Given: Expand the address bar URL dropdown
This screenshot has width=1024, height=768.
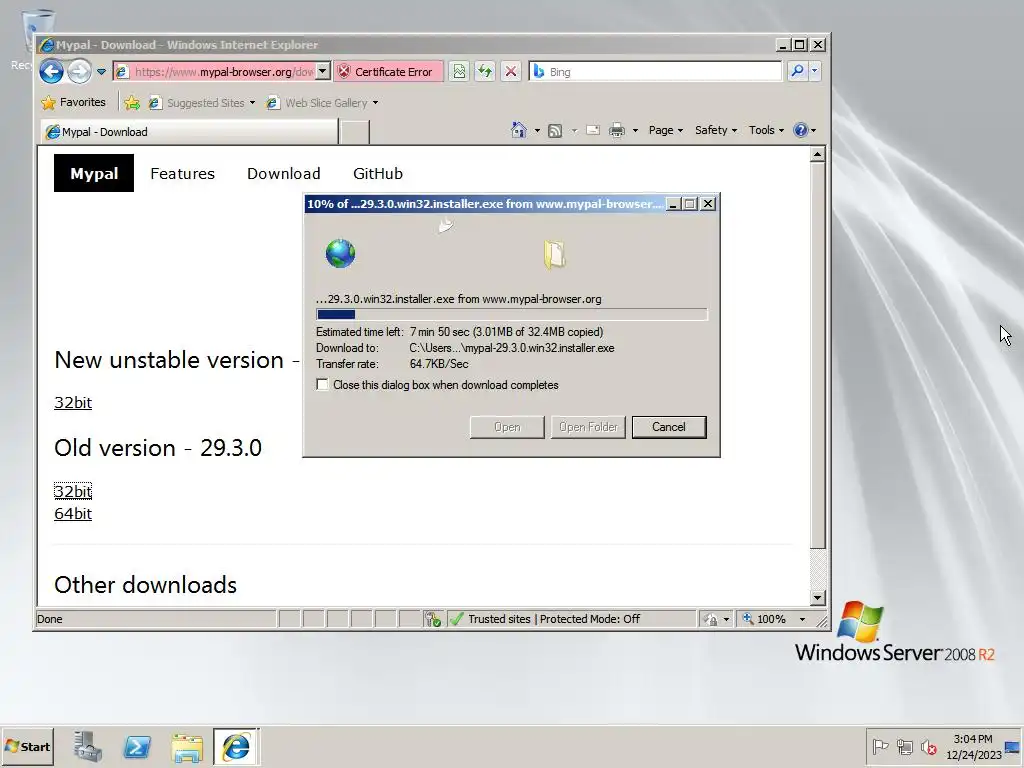Looking at the screenshot, I should (323, 72).
